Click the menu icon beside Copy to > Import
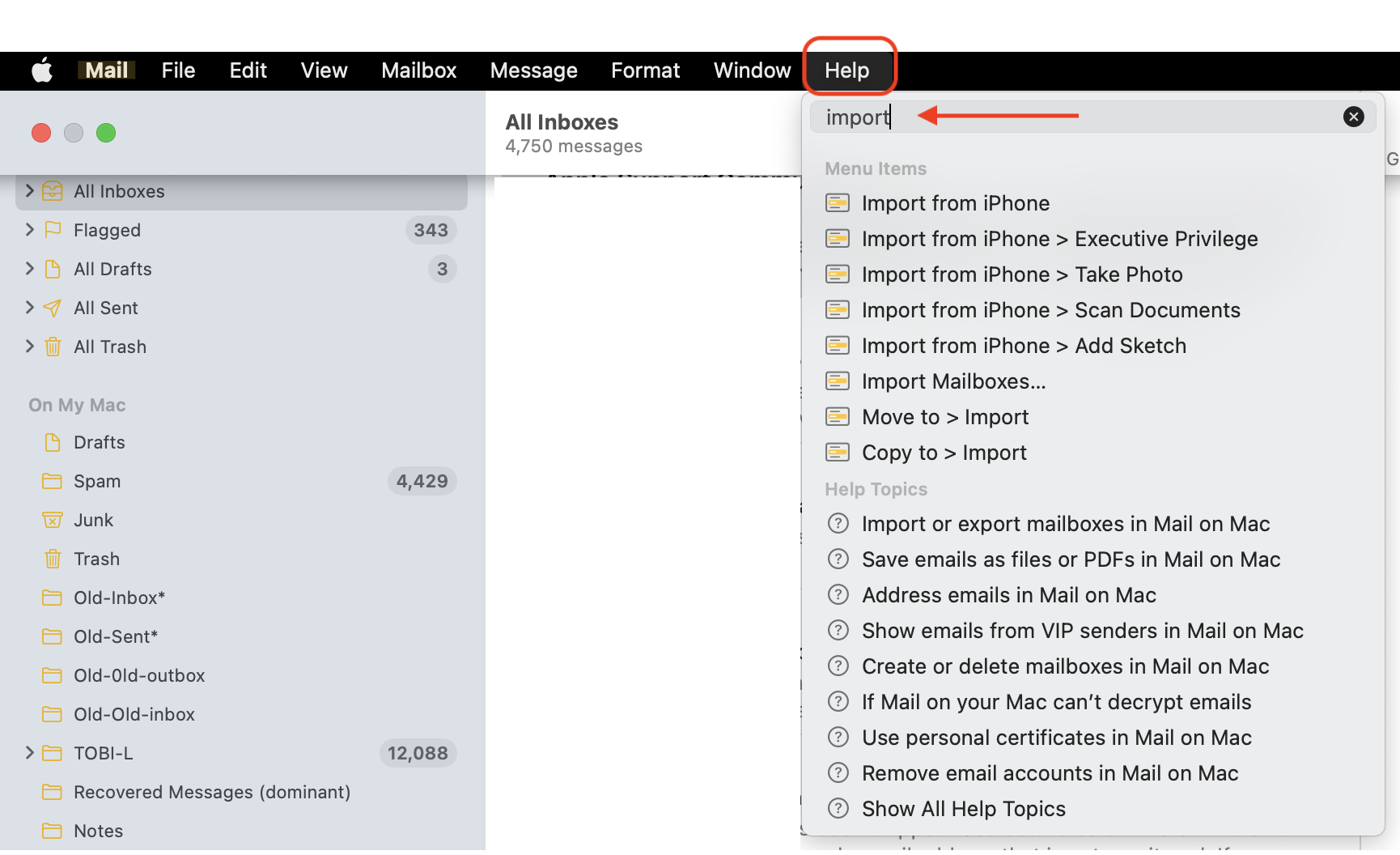 click(838, 452)
